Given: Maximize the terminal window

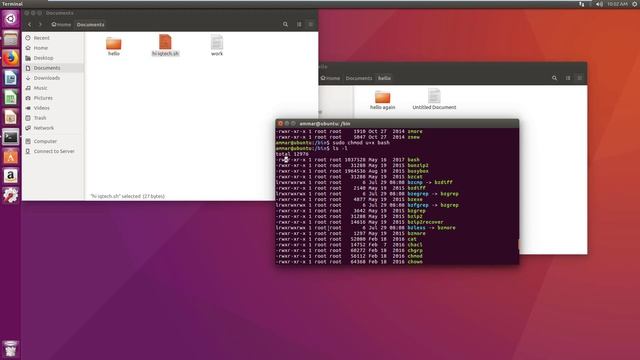Looking at the screenshot, I should 293,123.
